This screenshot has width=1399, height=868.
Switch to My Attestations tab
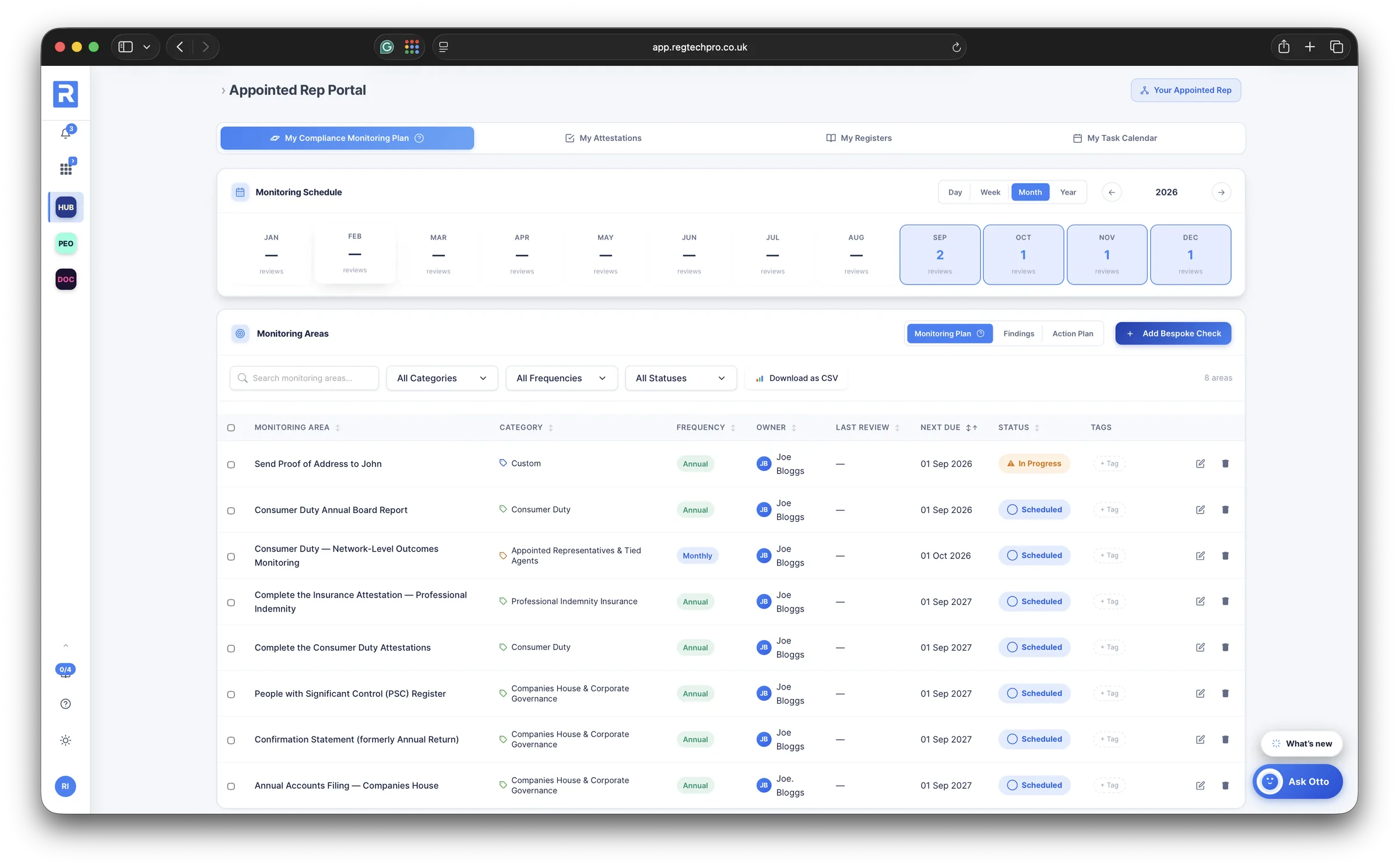603,138
